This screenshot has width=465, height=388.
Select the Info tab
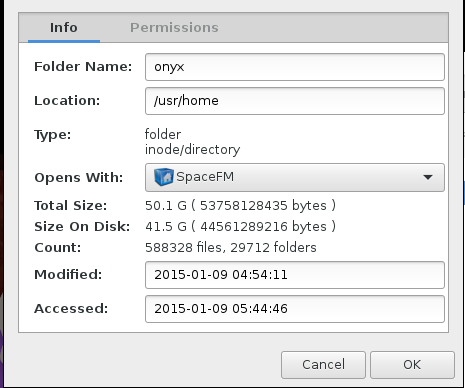pos(64,28)
